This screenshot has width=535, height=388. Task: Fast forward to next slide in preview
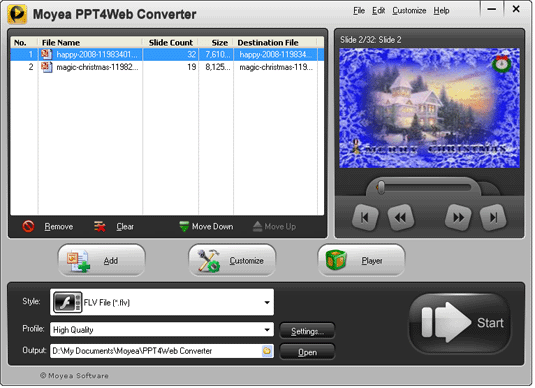coord(458,218)
